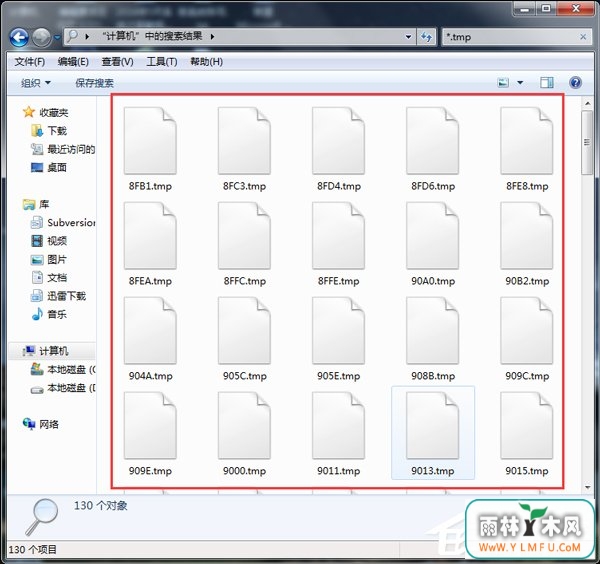Select the 8FFE.tmp file icon

(338, 236)
